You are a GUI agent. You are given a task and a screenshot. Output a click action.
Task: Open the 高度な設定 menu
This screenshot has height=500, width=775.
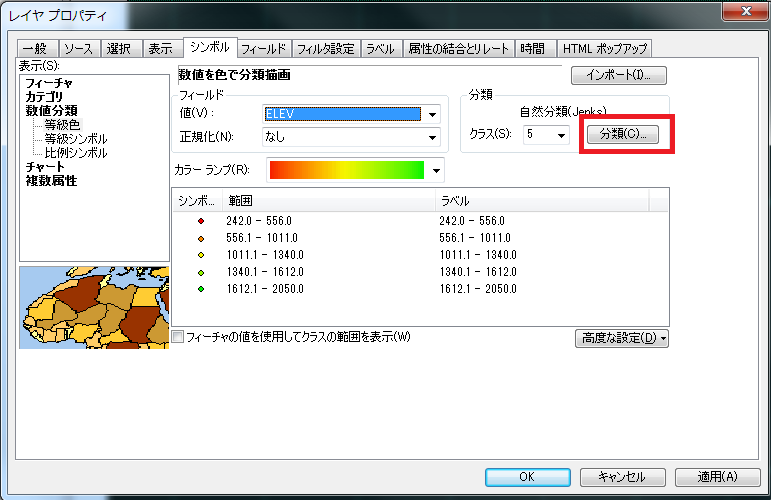[x=622, y=338]
